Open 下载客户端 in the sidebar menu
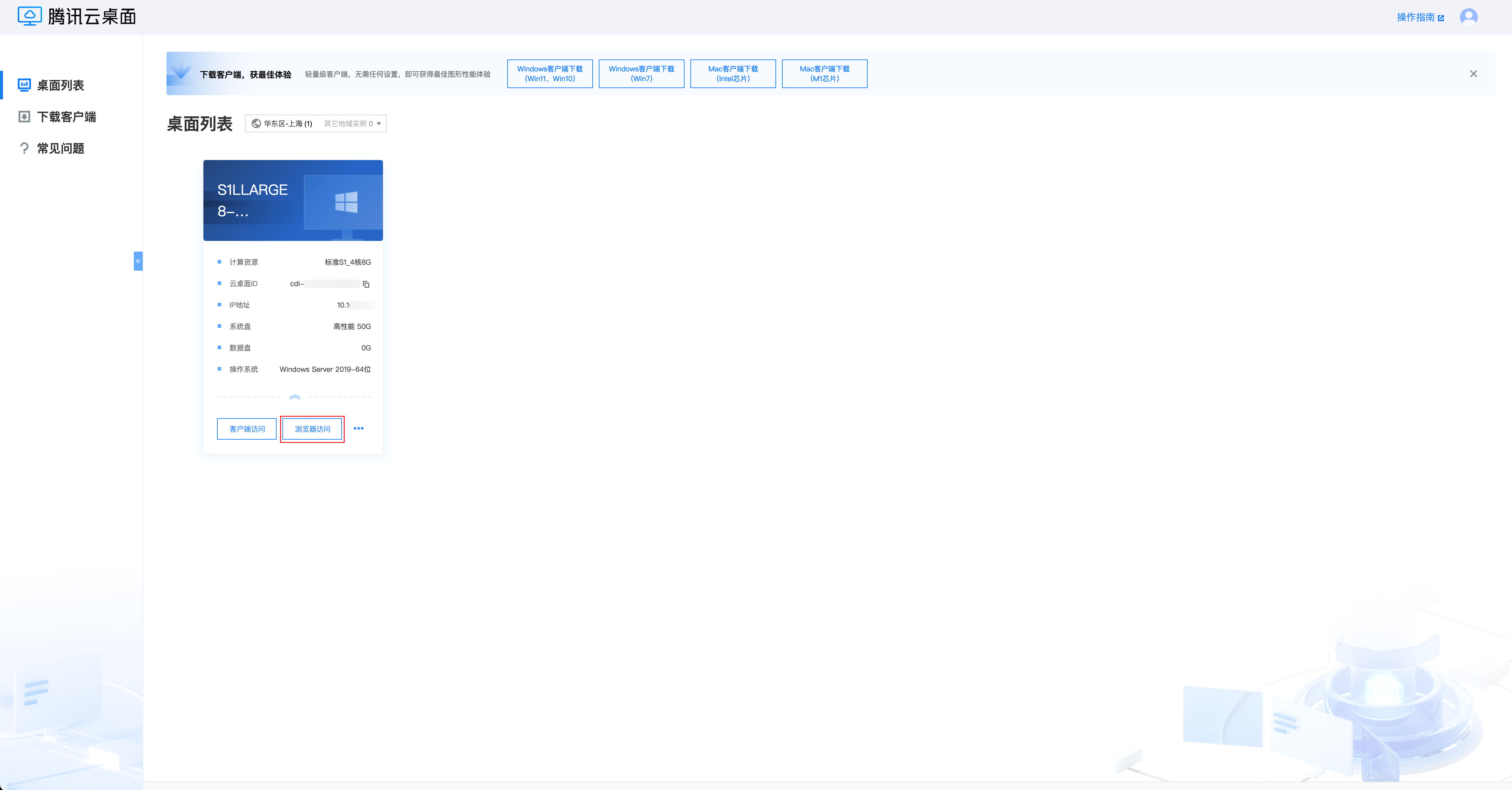Viewport: 1512px width, 790px height. (x=66, y=117)
